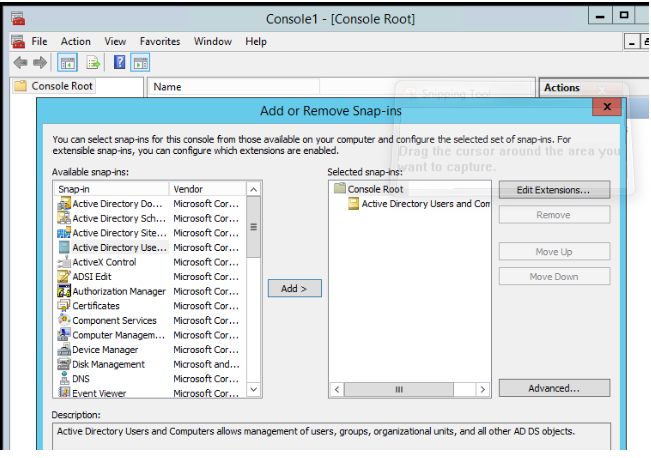Click the Active Directory Users snap-in icon
Image resolution: width=651 pixels, height=458 pixels.
64,247
